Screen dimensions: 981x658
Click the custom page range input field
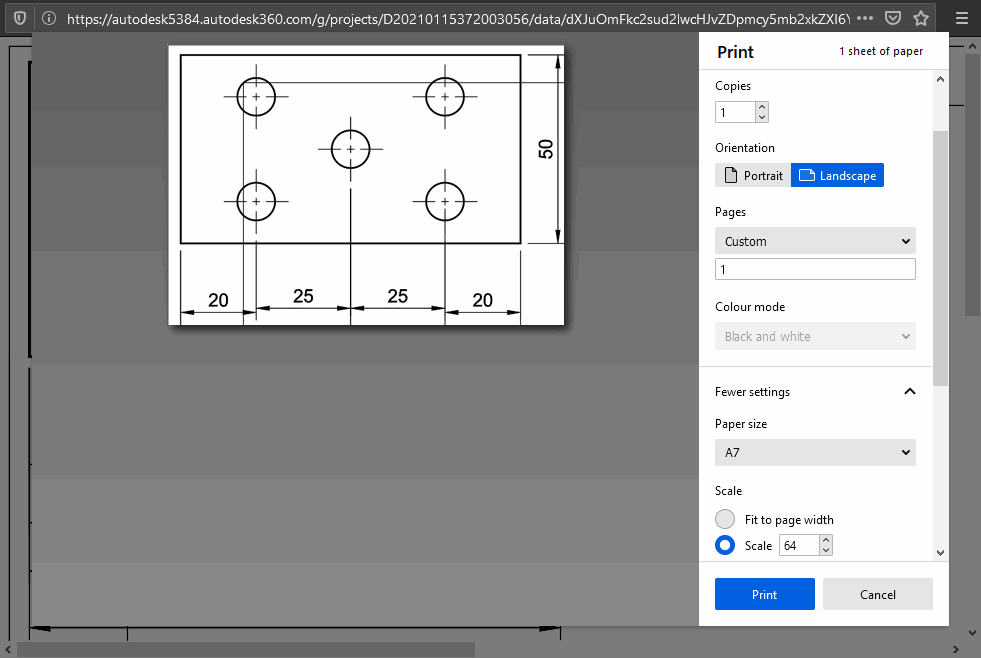click(815, 269)
